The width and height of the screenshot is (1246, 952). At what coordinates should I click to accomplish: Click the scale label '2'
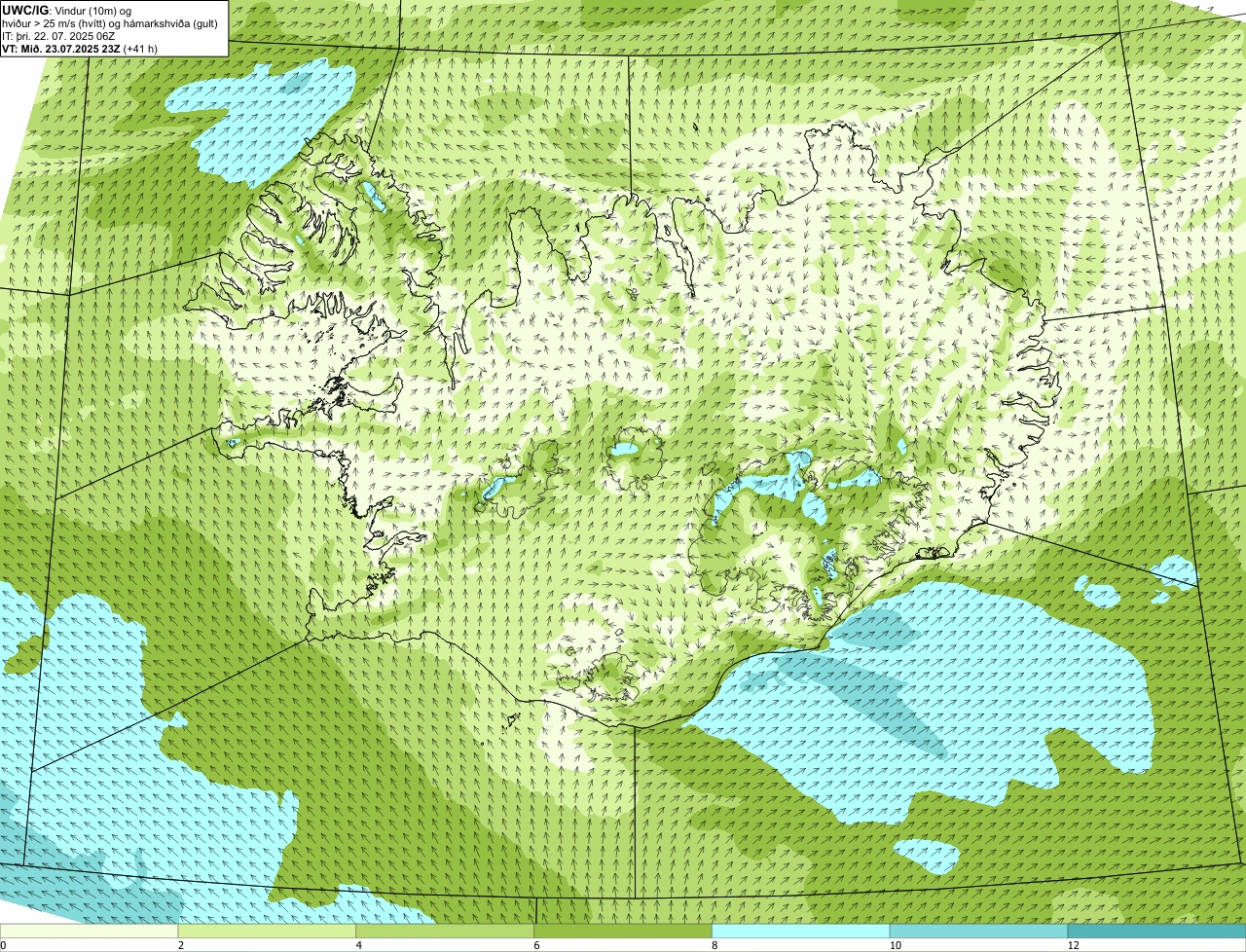(x=181, y=945)
